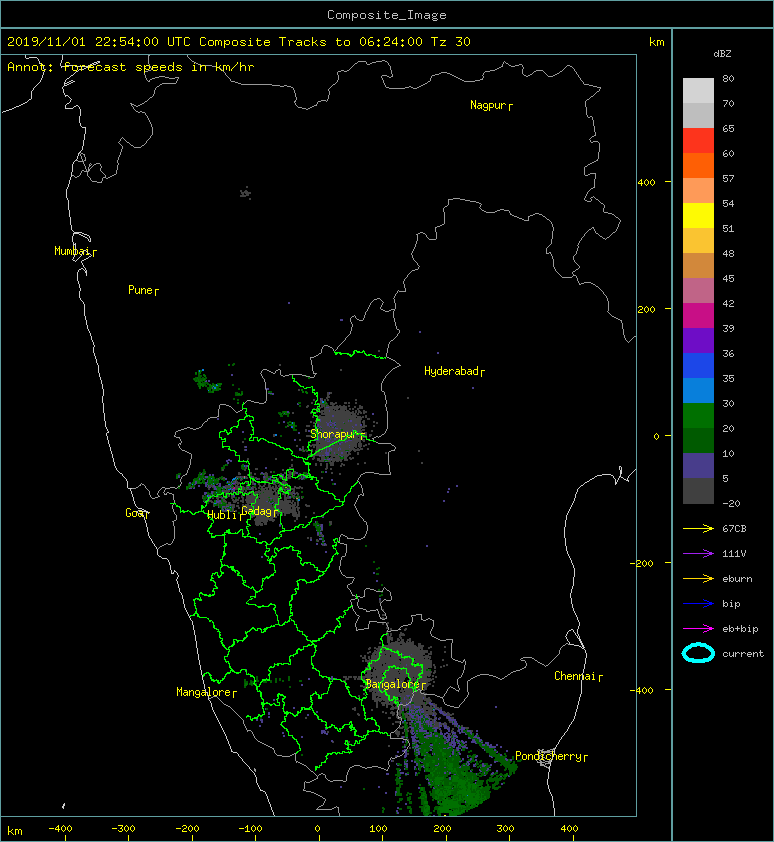Image resolution: width=774 pixels, height=842 pixels.
Task: Click the Goa label on the coast
Action: pyautogui.click(x=137, y=513)
